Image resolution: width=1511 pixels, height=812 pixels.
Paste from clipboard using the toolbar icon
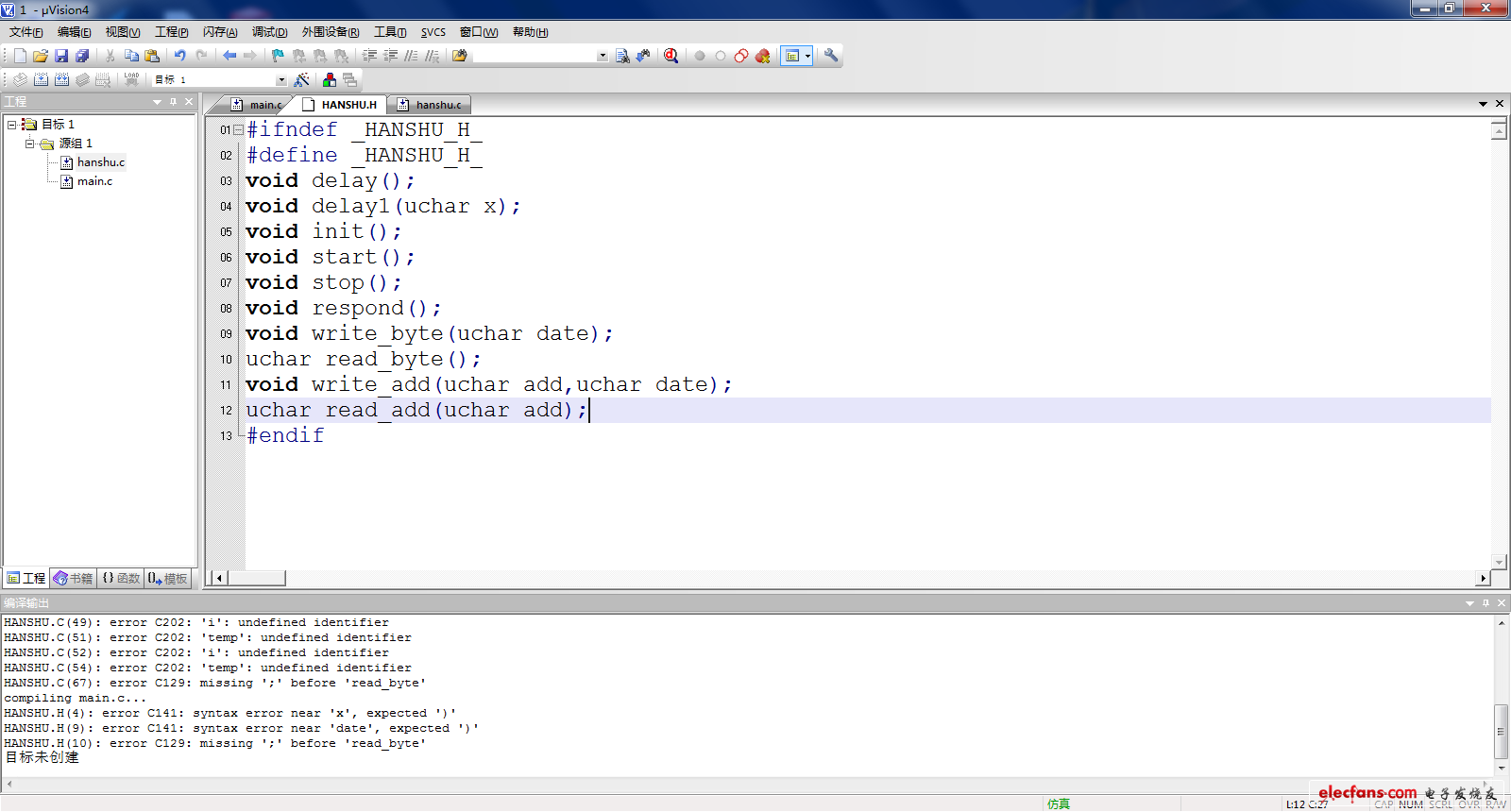152,56
